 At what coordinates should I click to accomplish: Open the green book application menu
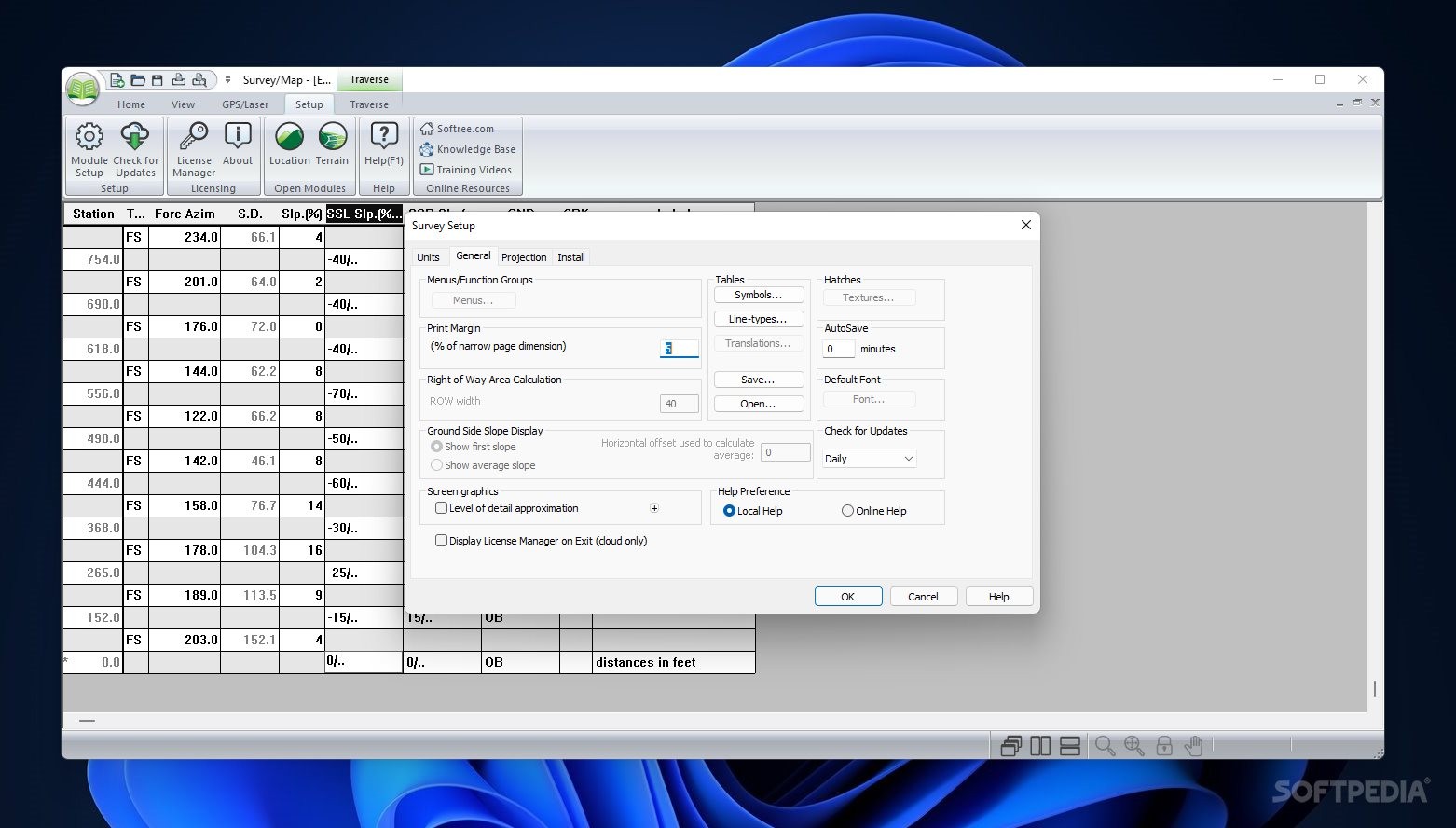click(83, 89)
